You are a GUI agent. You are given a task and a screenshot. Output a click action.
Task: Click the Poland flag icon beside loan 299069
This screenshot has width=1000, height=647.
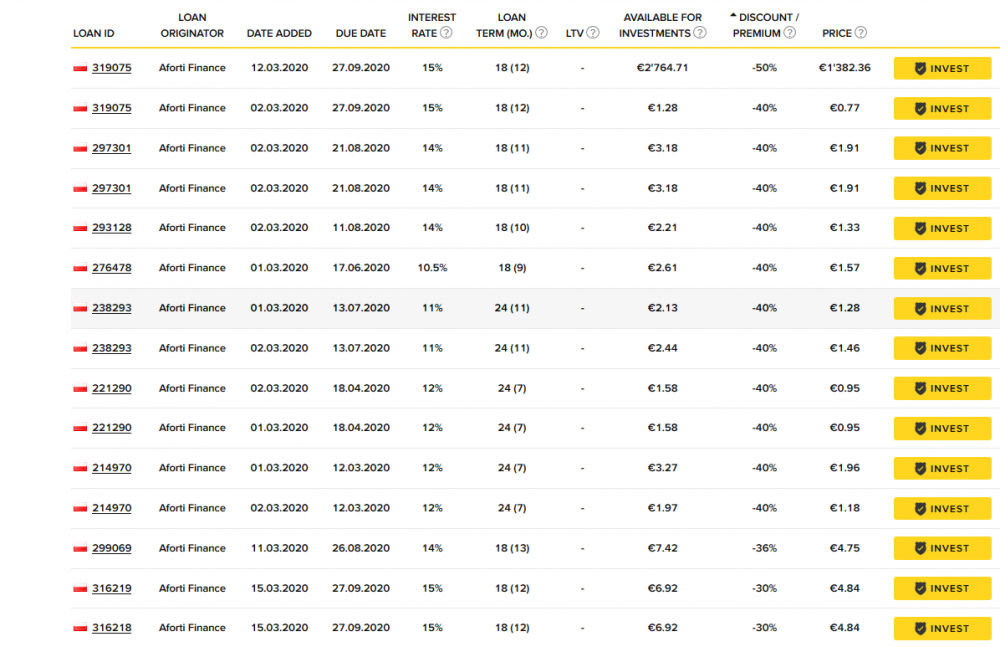point(80,548)
